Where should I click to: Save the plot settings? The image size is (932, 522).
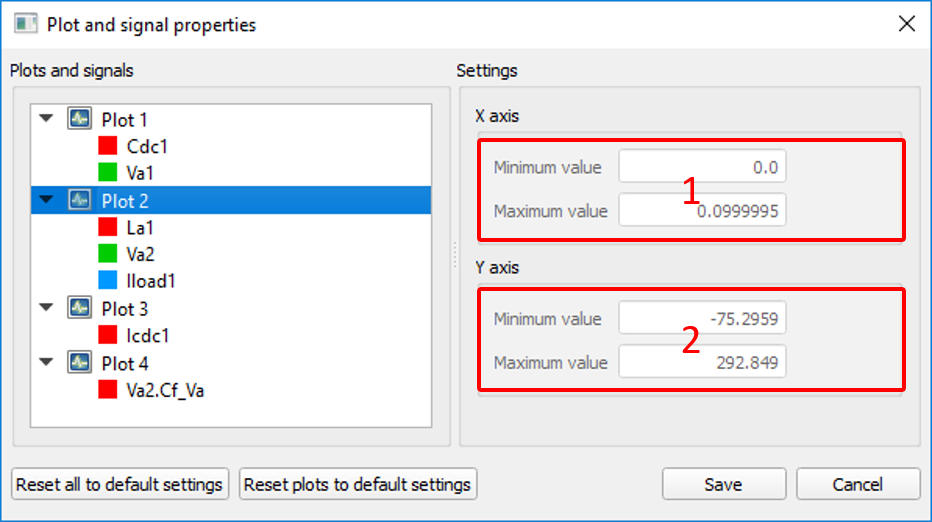(x=724, y=484)
